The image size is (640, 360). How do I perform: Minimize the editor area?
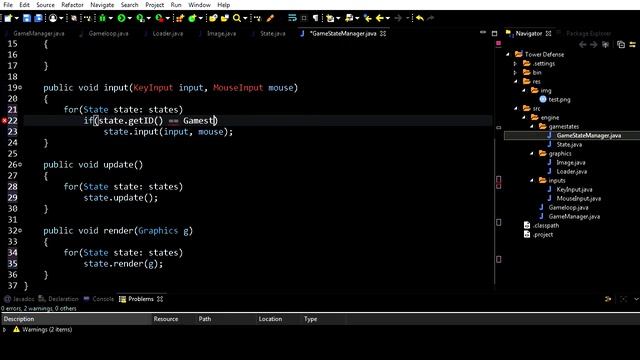pyautogui.click(x=483, y=32)
